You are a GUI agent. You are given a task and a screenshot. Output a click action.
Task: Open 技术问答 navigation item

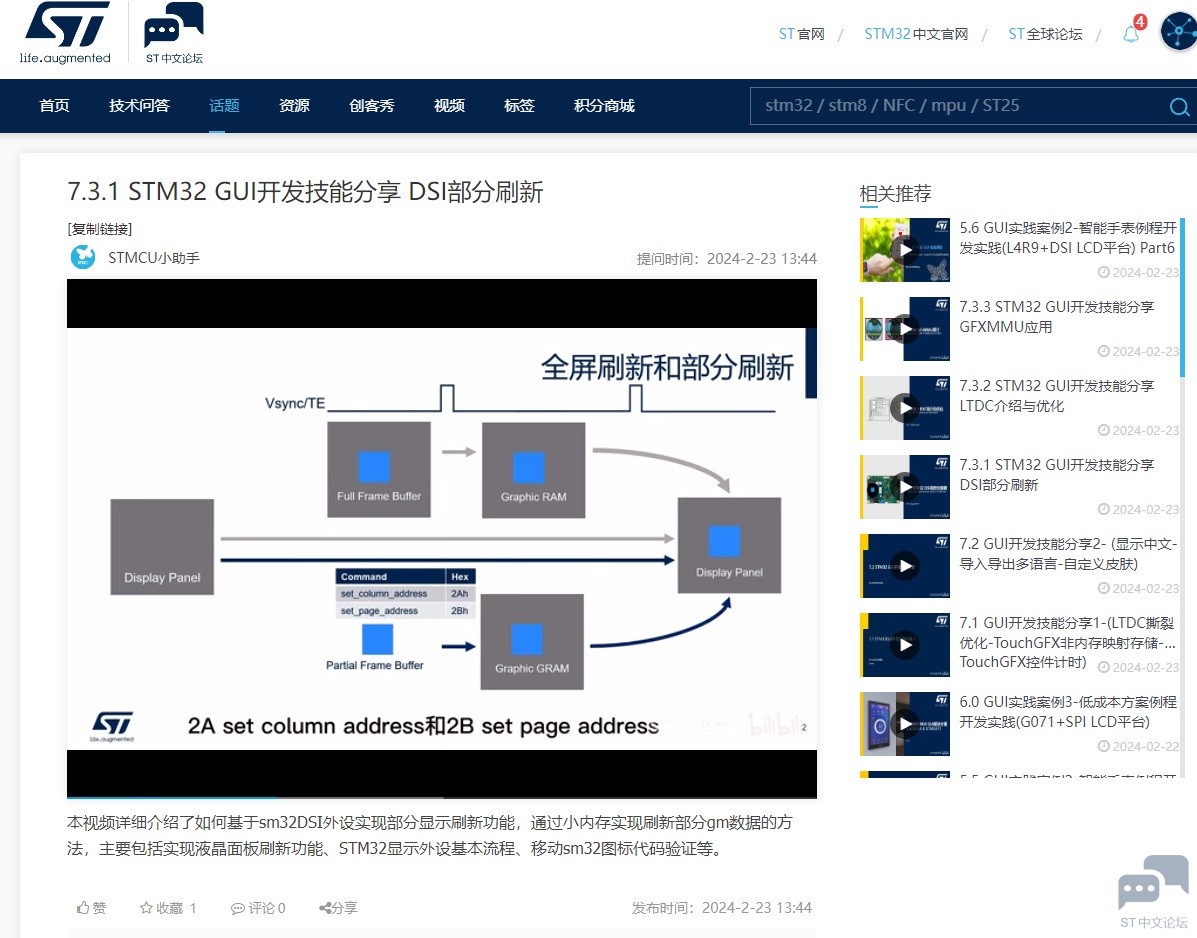click(139, 105)
